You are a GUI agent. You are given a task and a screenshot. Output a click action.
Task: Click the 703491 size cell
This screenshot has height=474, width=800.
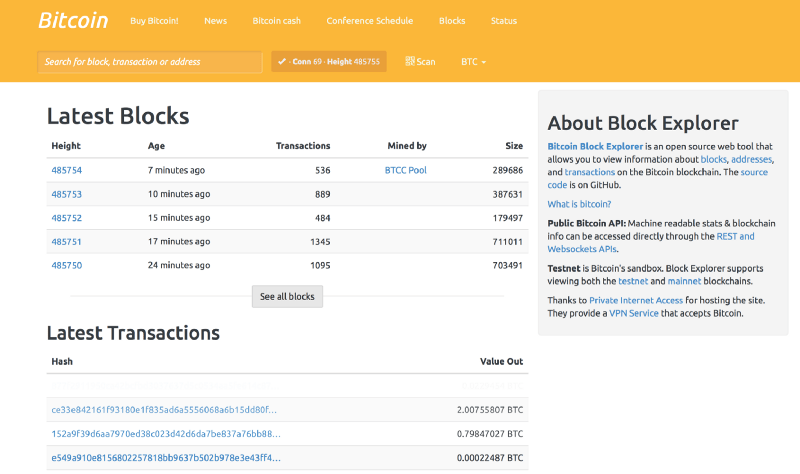tap(508, 265)
